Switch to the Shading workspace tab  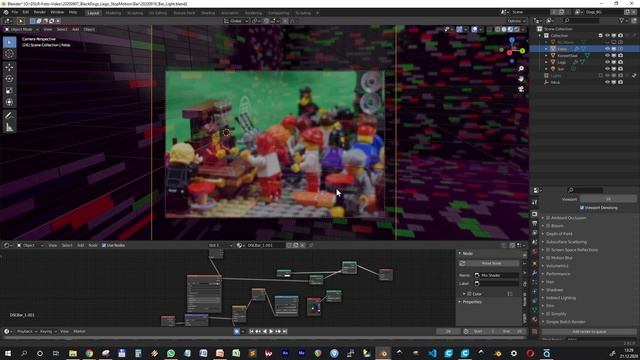tap(208, 13)
